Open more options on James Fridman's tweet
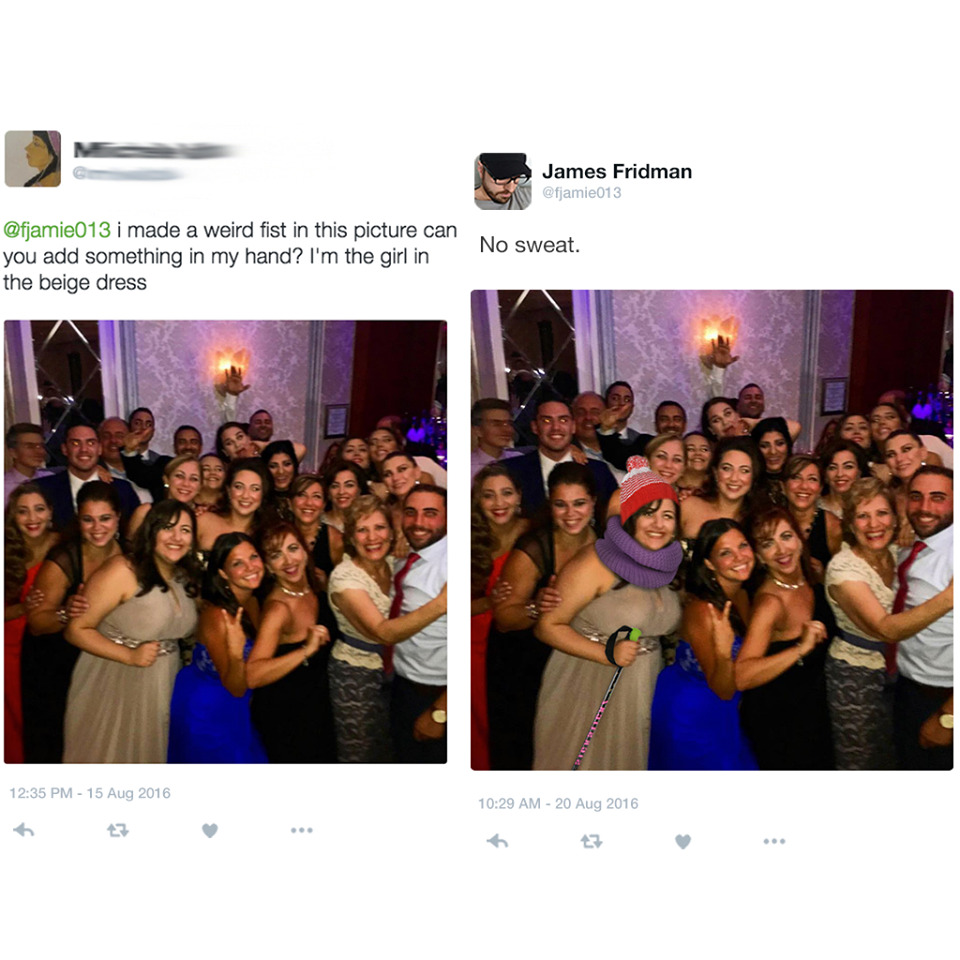Screen dimensions: 960x960 click(774, 841)
